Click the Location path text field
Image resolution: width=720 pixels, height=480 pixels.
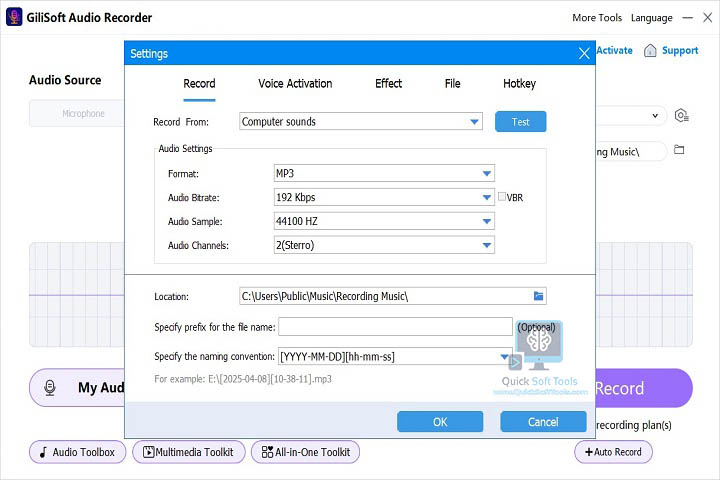pos(386,296)
